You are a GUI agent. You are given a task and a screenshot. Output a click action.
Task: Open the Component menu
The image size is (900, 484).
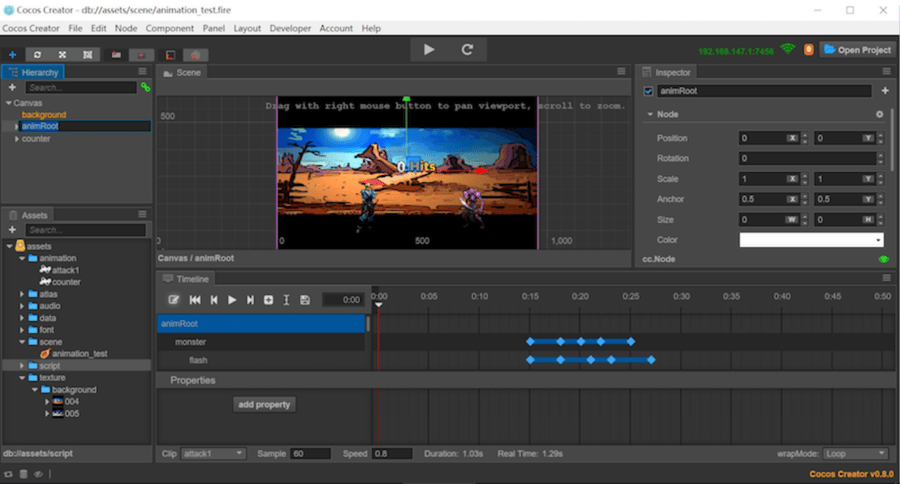click(170, 28)
